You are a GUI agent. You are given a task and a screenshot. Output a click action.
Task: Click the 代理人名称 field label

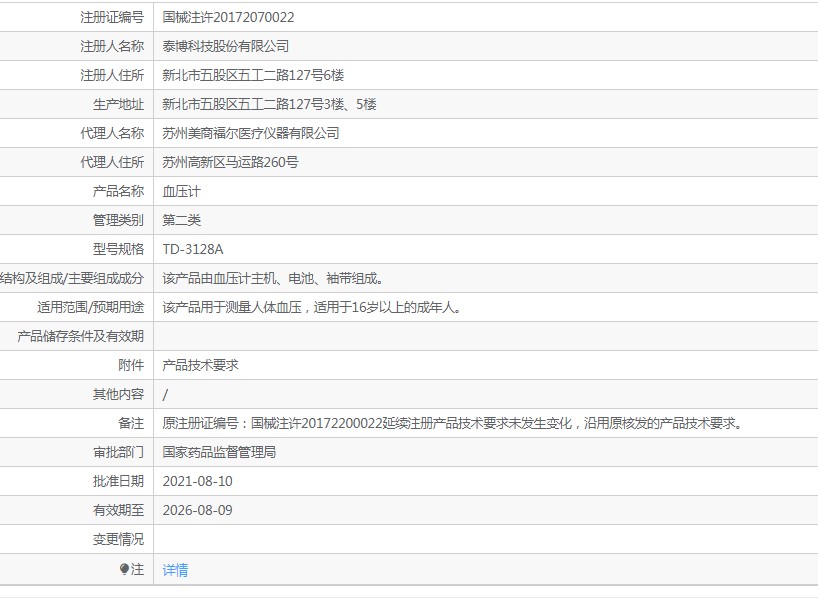[112, 133]
